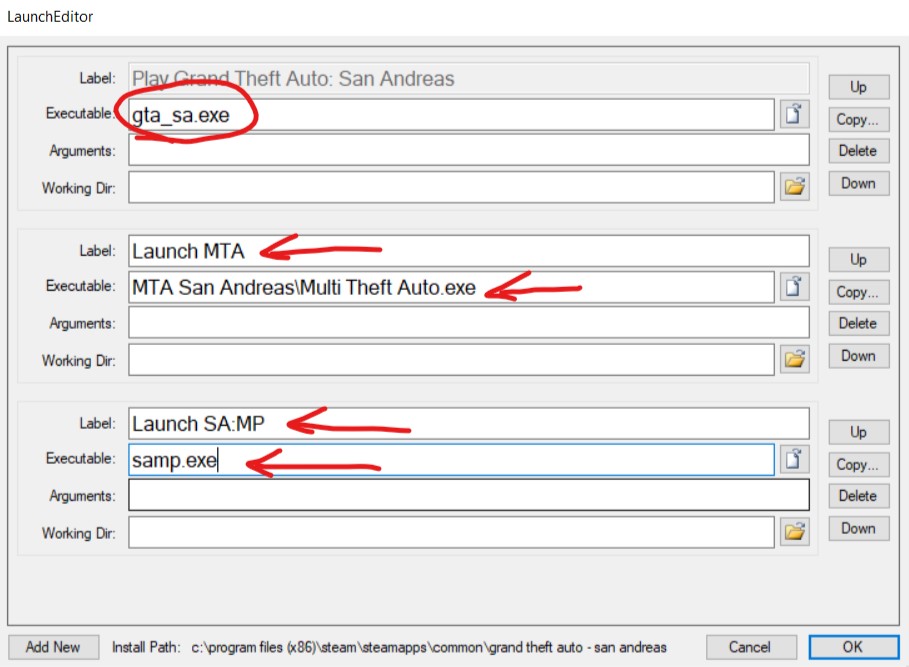Click the Arguments field of Launch MTA
The height and width of the screenshot is (667, 909).
point(468,323)
